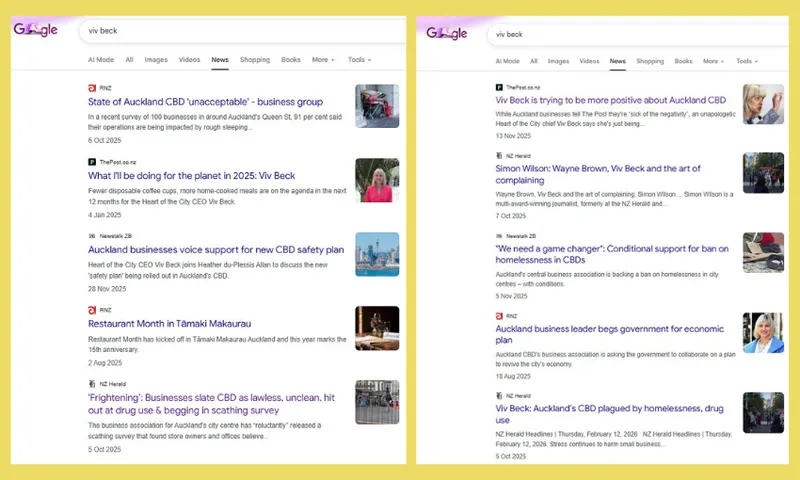
Task: Click the '5 Nov 2025' date text
Action: tap(512, 296)
